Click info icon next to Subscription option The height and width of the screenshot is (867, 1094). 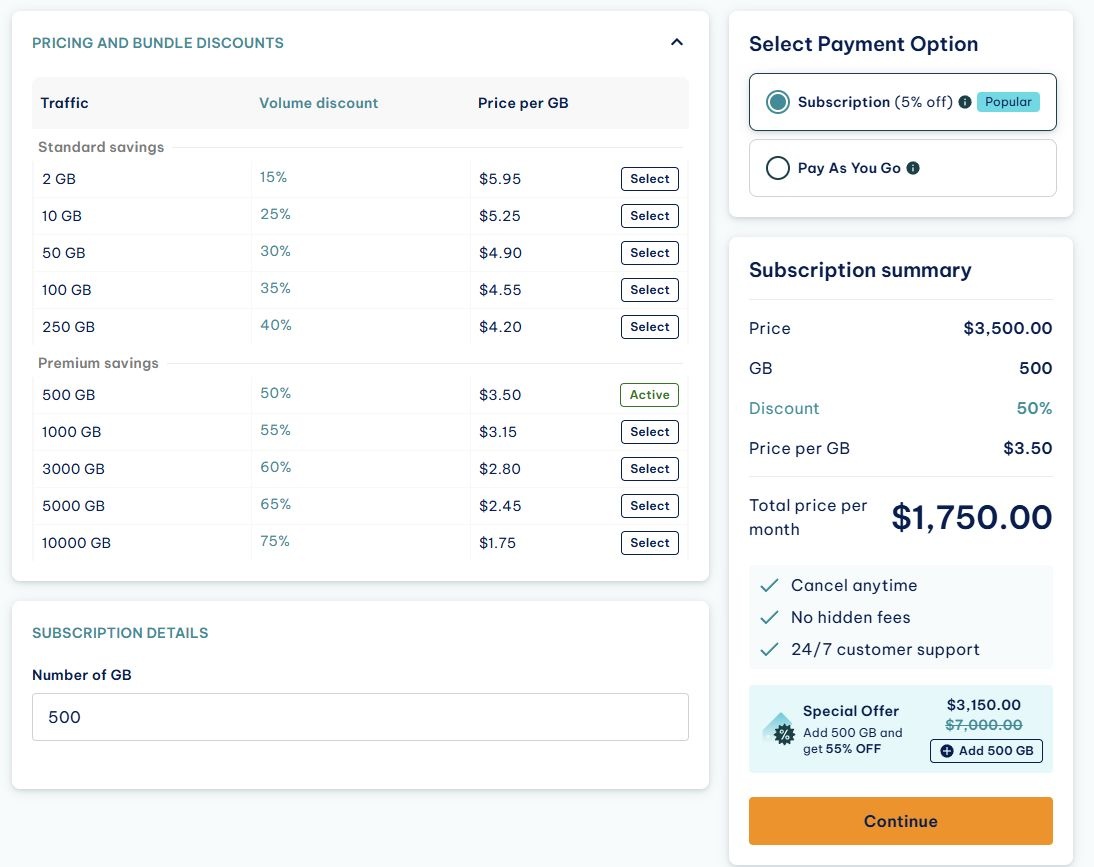[965, 102]
